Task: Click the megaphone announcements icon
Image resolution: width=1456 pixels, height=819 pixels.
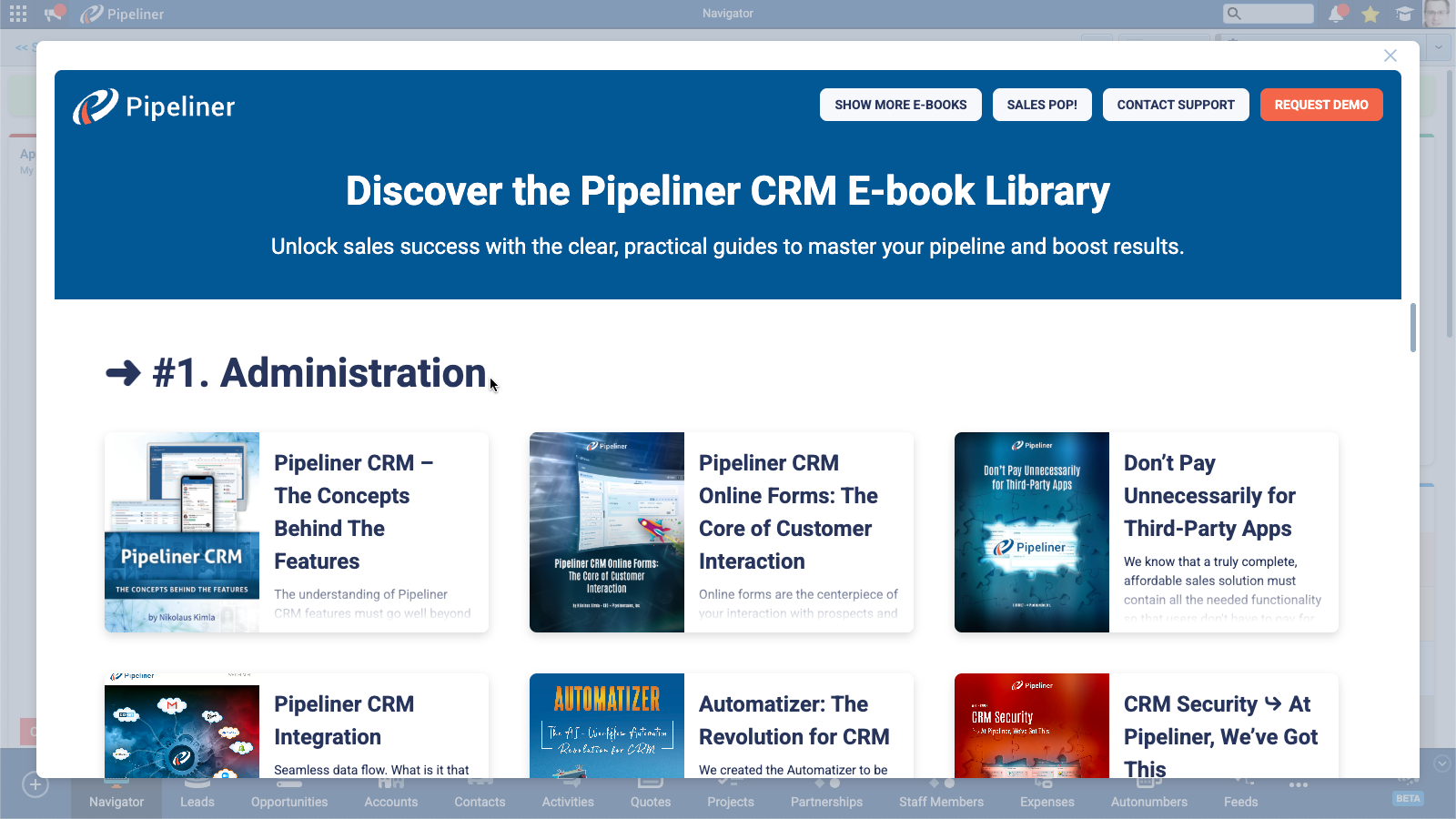Action: [55, 14]
